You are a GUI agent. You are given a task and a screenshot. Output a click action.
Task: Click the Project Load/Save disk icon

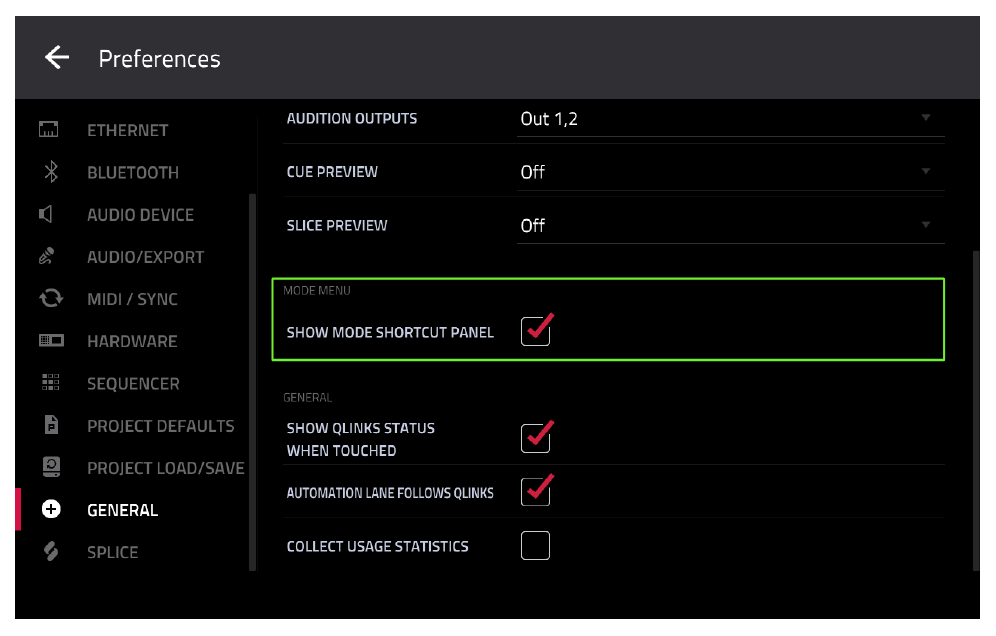coord(51,467)
